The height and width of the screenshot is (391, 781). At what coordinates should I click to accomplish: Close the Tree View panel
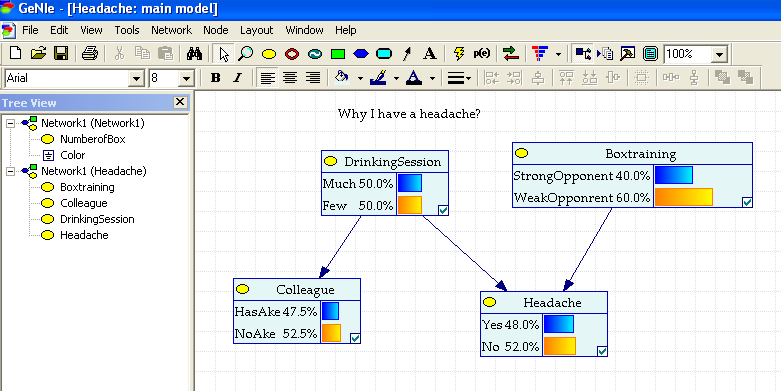[180, 103]
